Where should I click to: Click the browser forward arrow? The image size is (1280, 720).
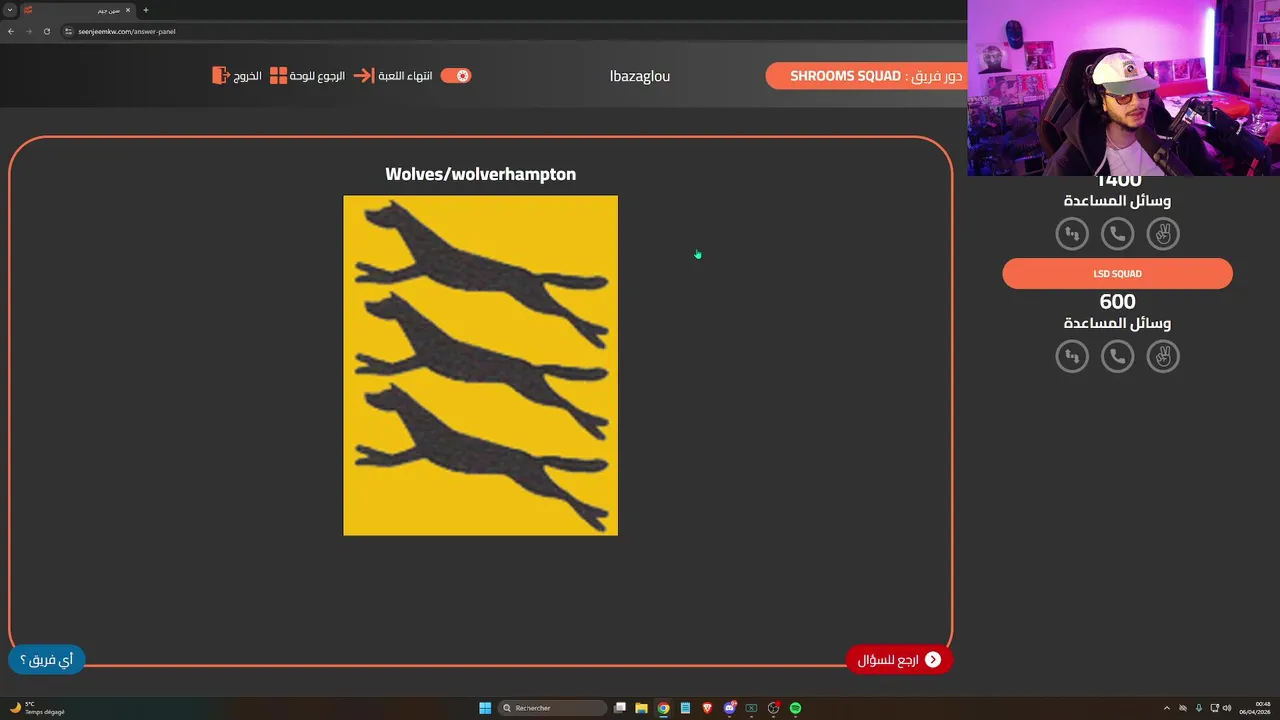(28, 31)
